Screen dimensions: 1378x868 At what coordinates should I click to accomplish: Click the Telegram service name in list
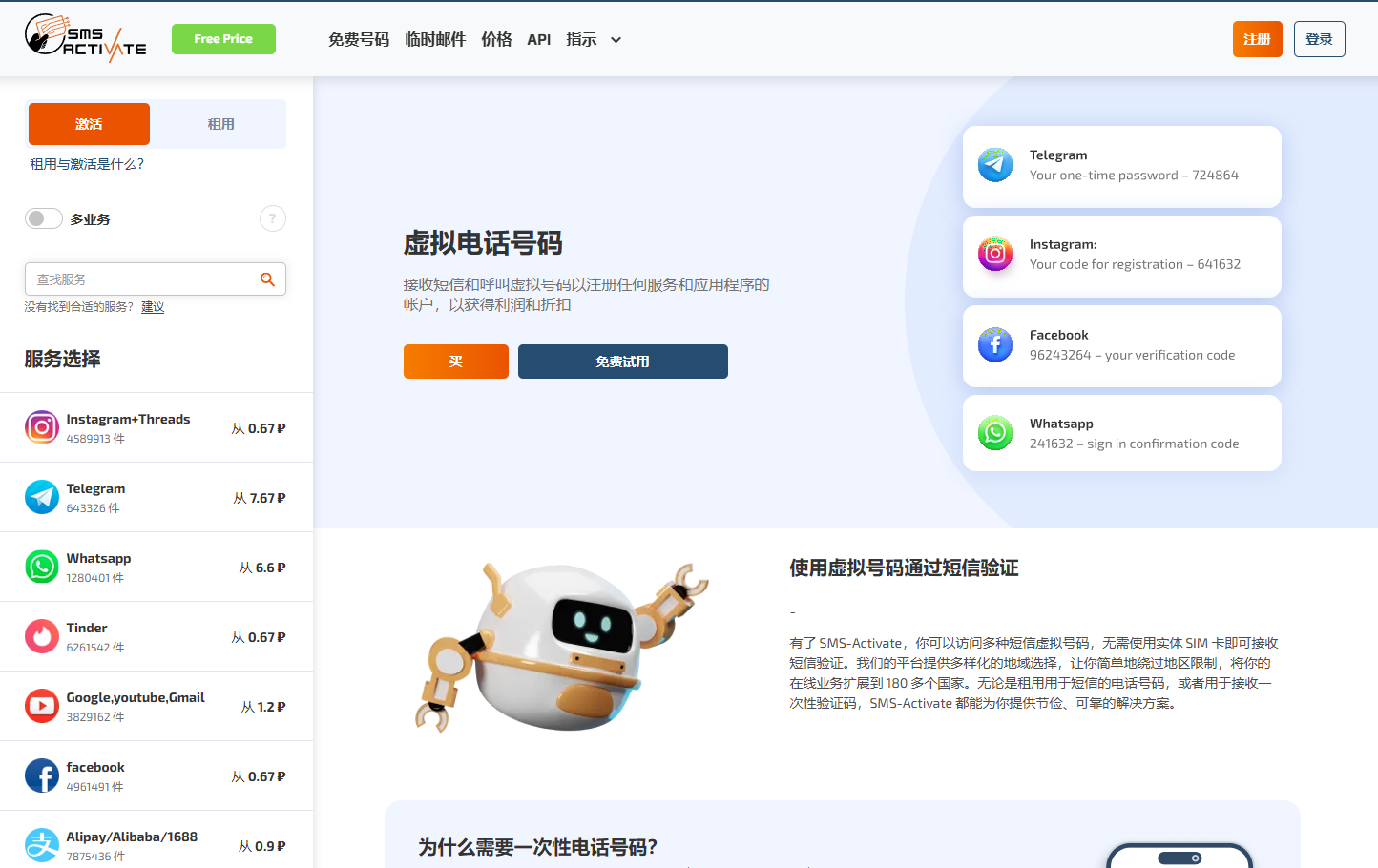[x=95, y=488]
